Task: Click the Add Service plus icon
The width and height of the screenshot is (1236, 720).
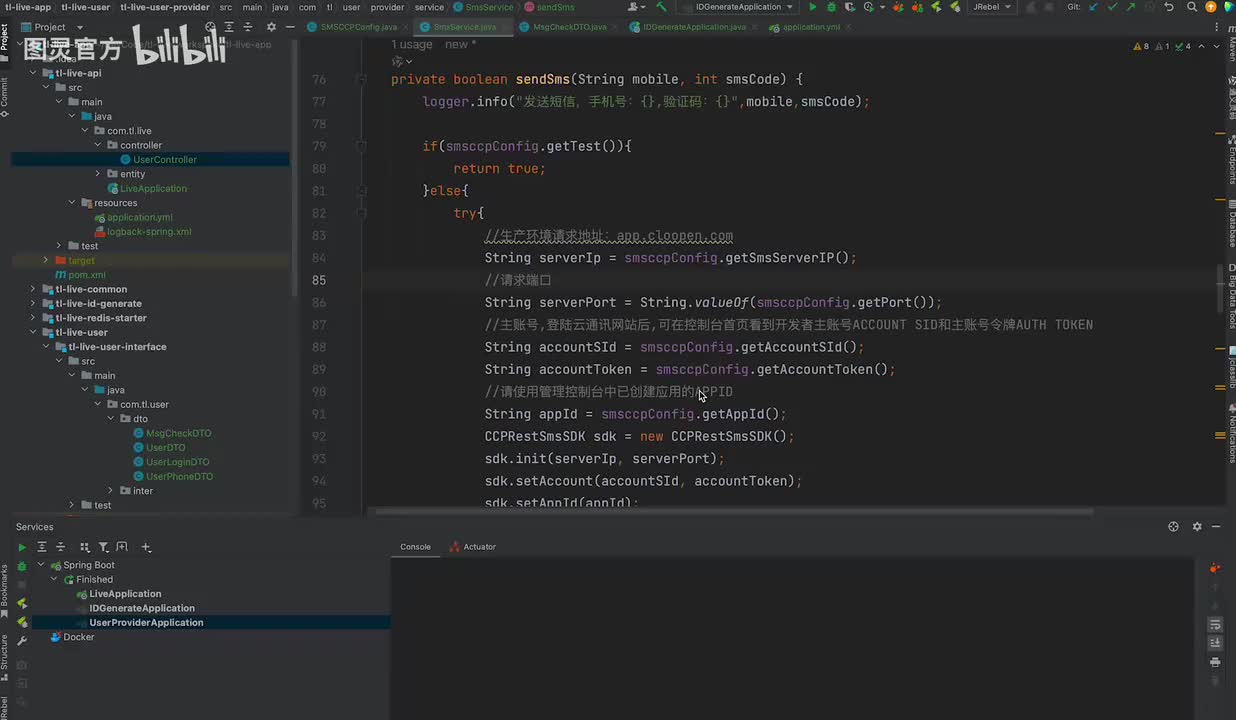Action: pyautogui.click(x=146, y=547)
